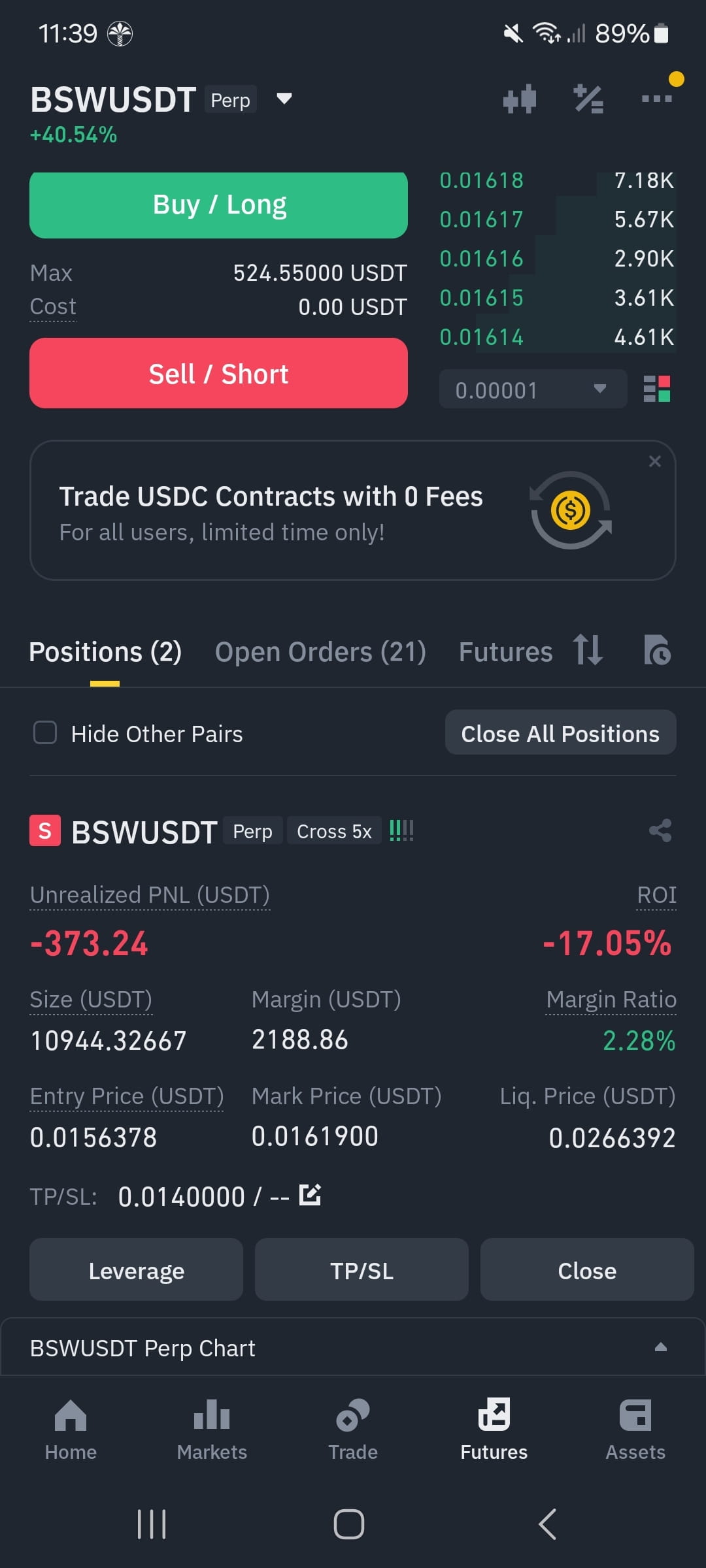Open order history clock document icon

(657, 650)
